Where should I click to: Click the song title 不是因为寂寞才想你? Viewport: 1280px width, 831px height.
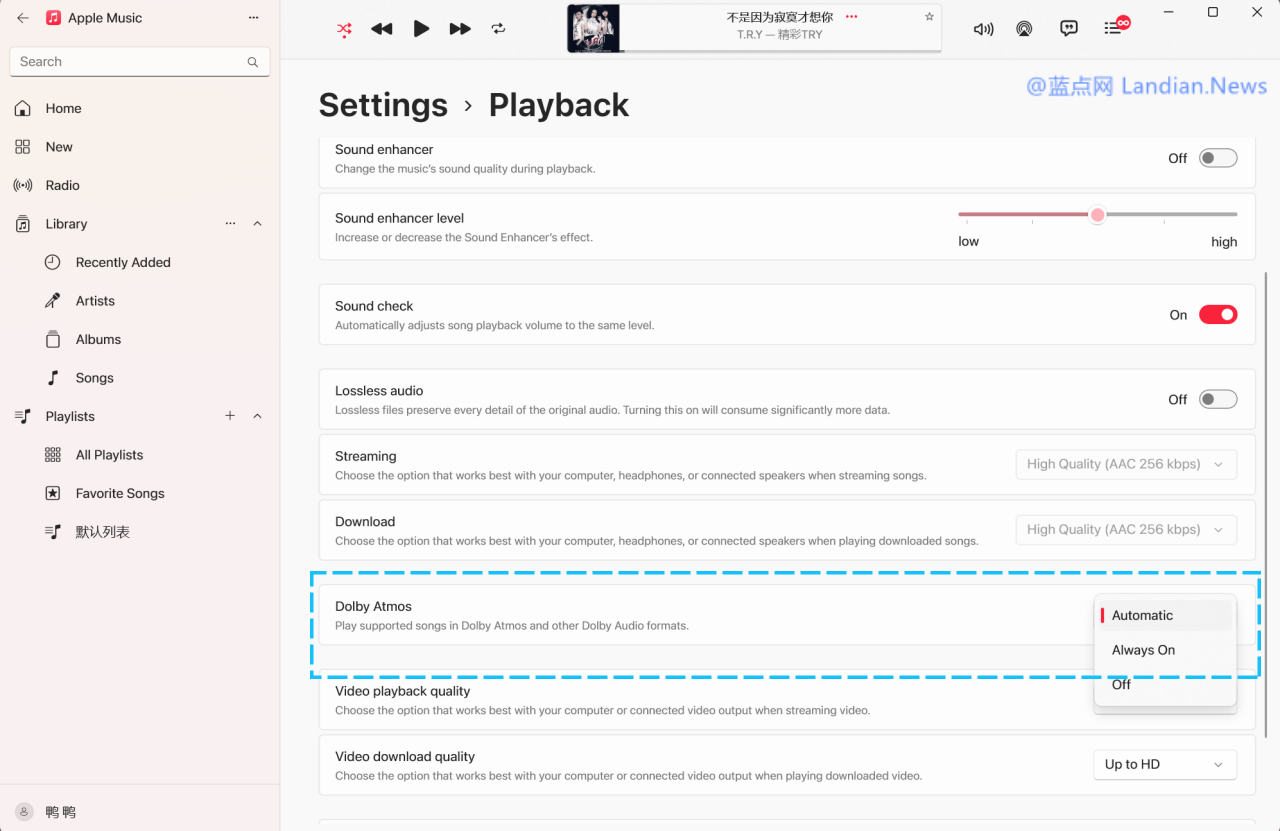pyautogui.click(x=779, y=17)
